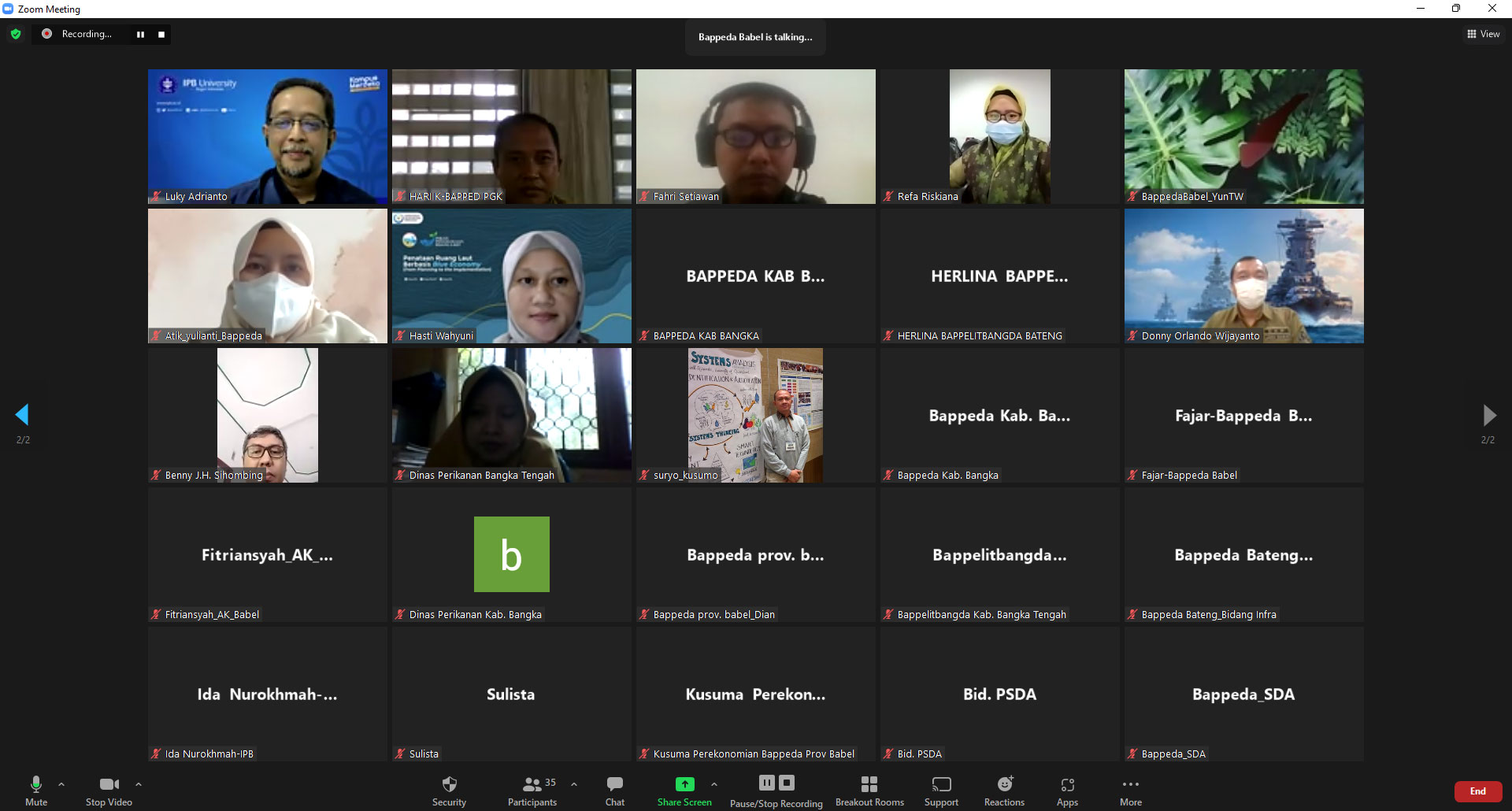The image size is (1512, 811).
Task: Open the View layout menu
Action: 1483,34
